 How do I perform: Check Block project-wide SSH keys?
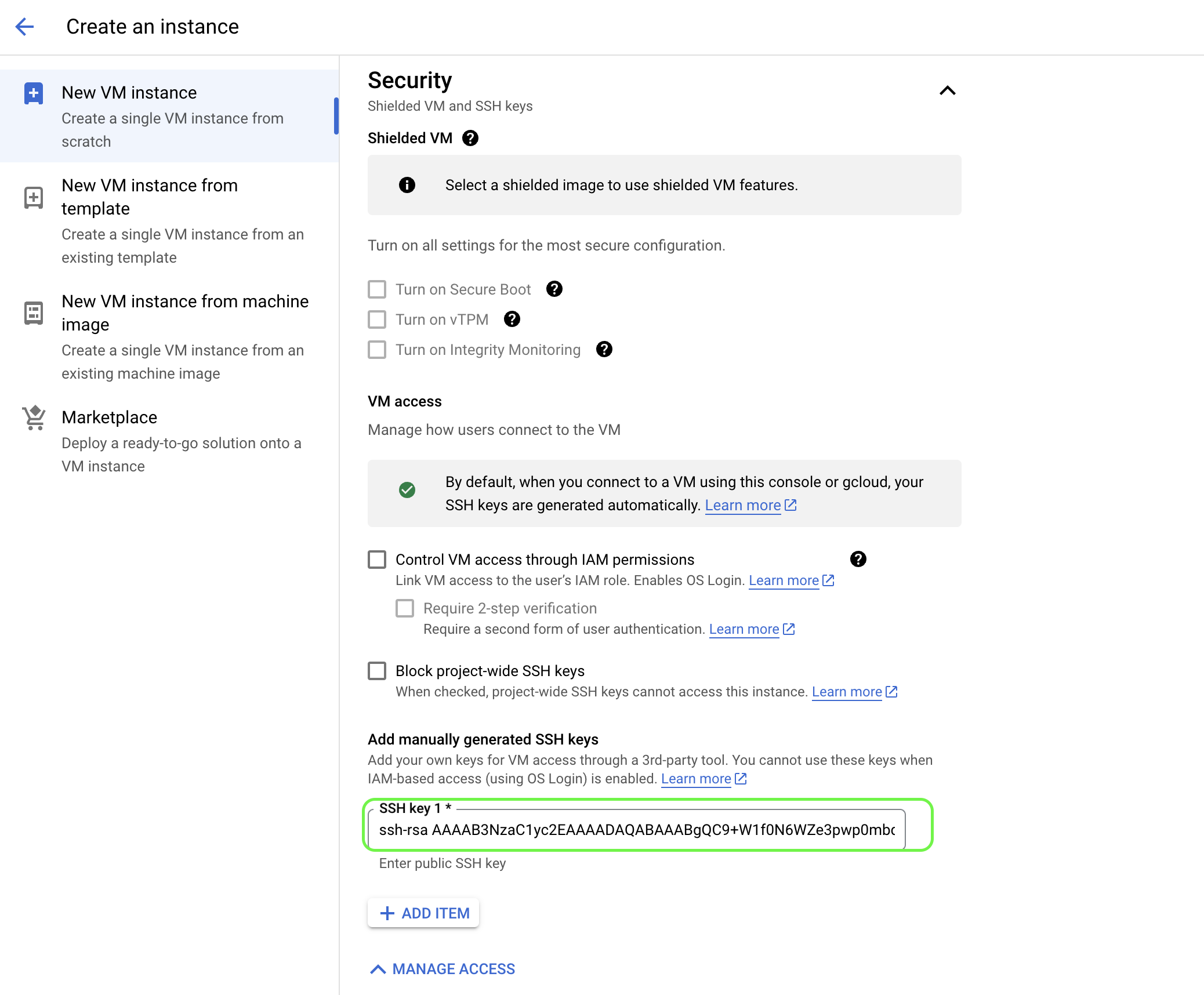(x=377, y=671)
